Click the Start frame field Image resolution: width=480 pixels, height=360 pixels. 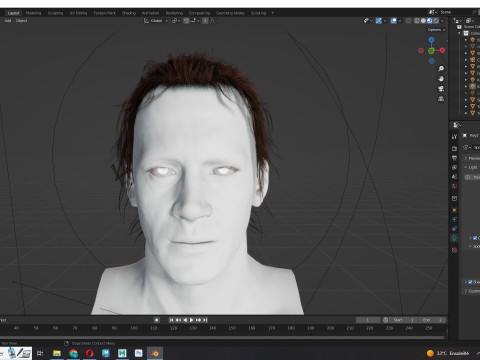coord(404,320)
